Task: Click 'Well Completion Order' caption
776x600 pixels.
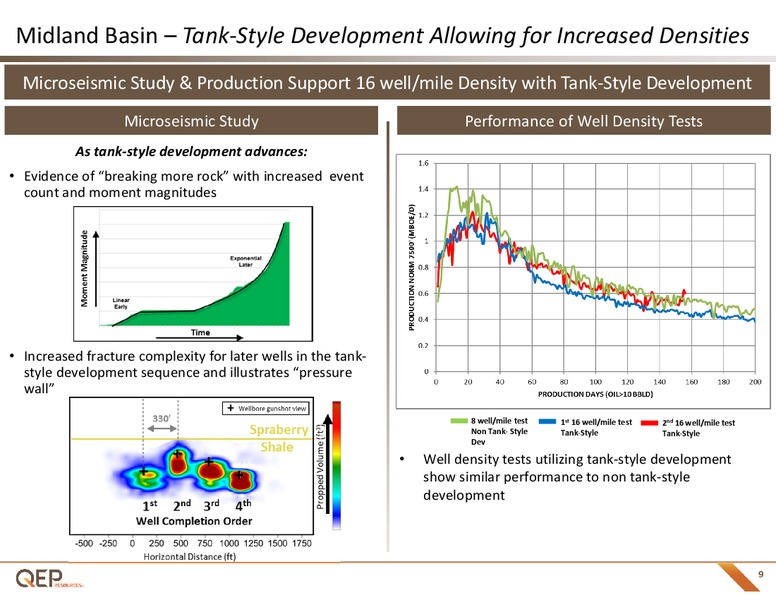Action: pos(194,521)
